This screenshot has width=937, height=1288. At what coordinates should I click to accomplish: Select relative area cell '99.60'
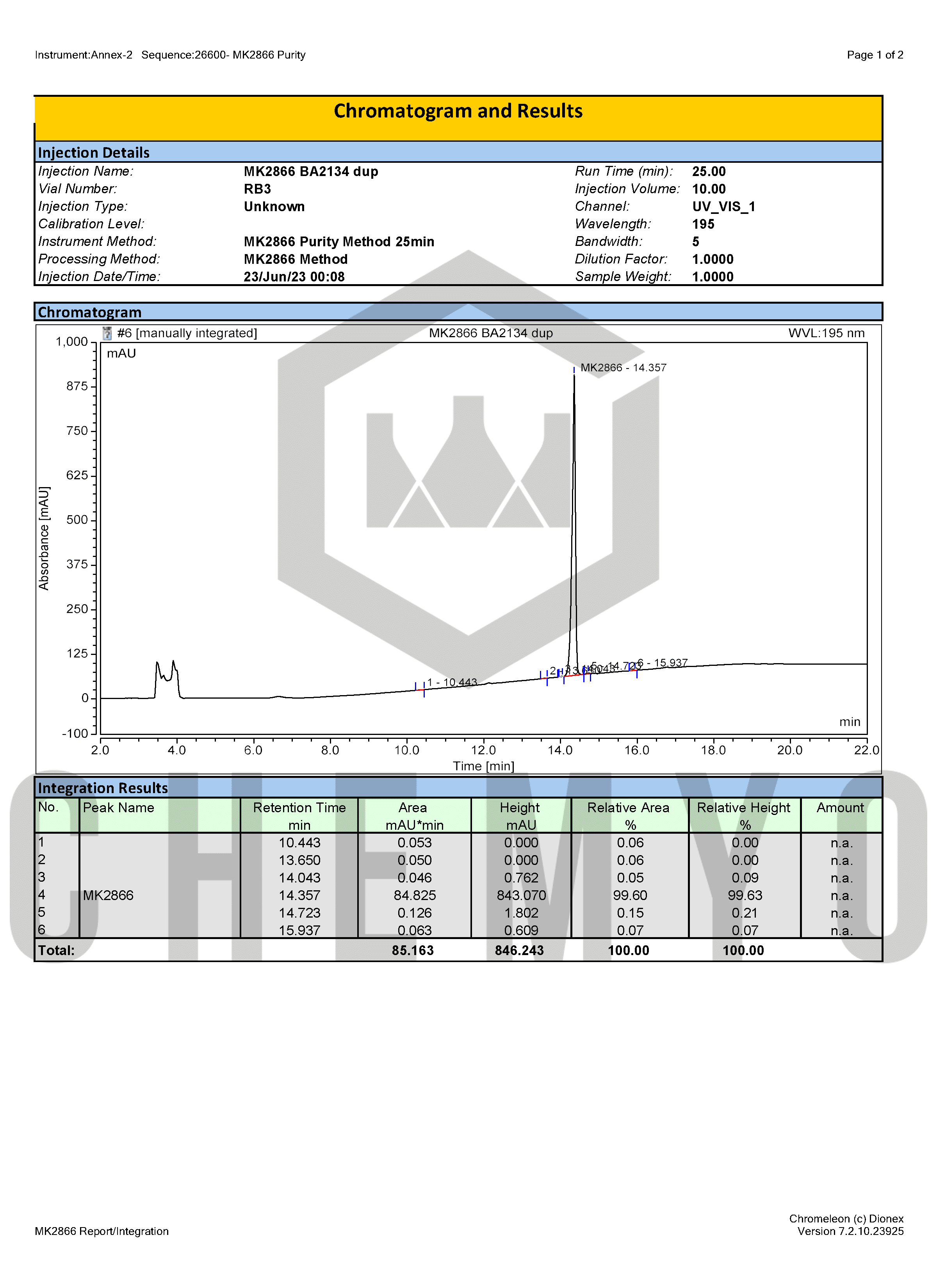(630, 896)
